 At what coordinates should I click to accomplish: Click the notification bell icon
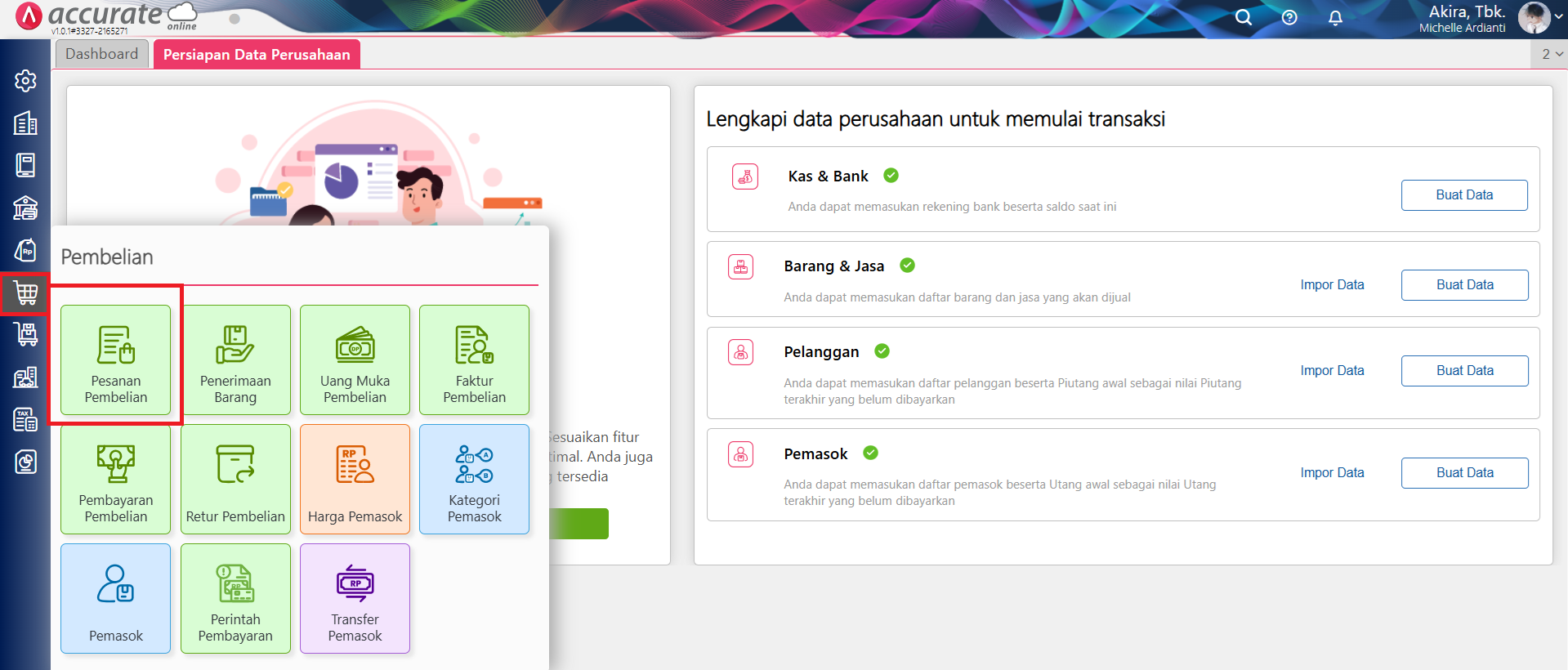[x=1335, y=18]
